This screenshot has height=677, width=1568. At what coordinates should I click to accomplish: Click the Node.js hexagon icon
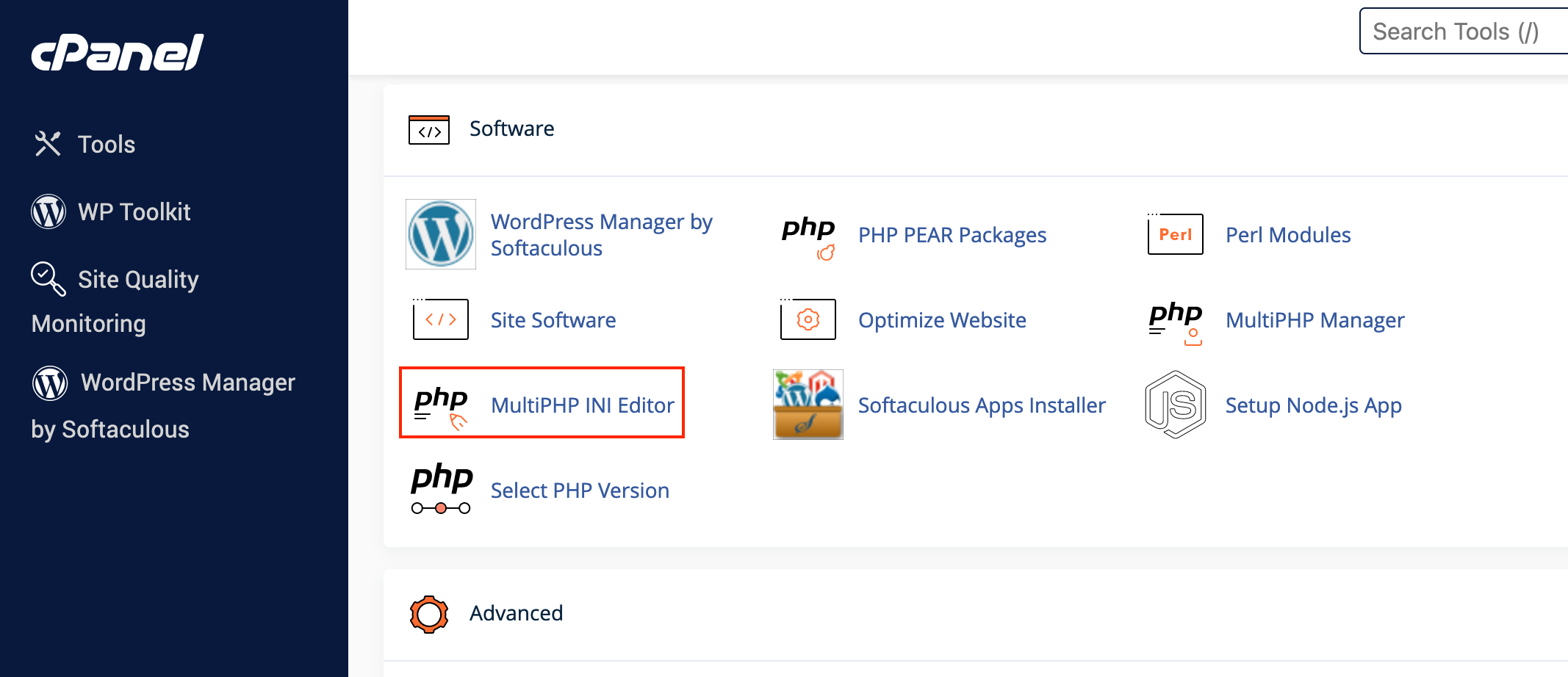click(x=1176, y=405)
